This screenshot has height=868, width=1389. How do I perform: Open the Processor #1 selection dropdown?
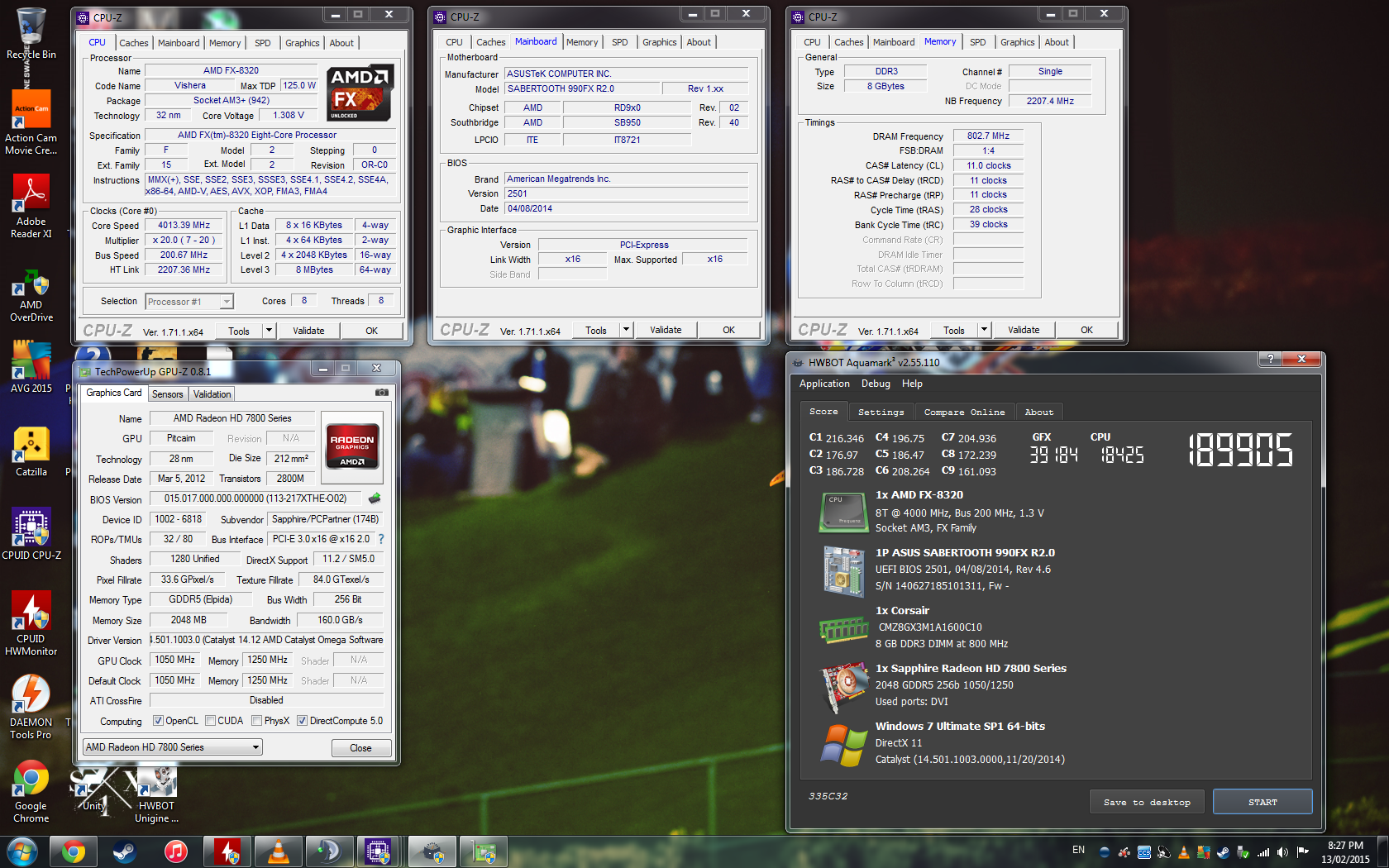pos(189,302)
